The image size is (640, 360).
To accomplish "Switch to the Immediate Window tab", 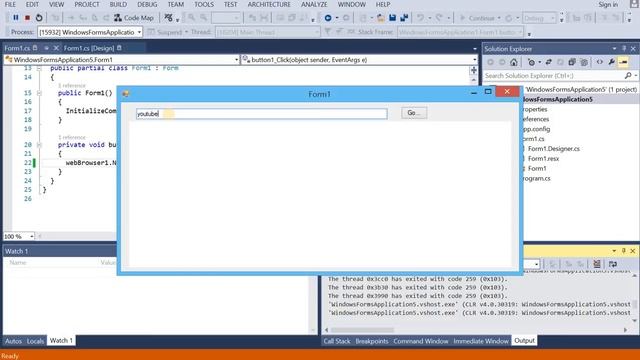I will [x=481, y=341].
